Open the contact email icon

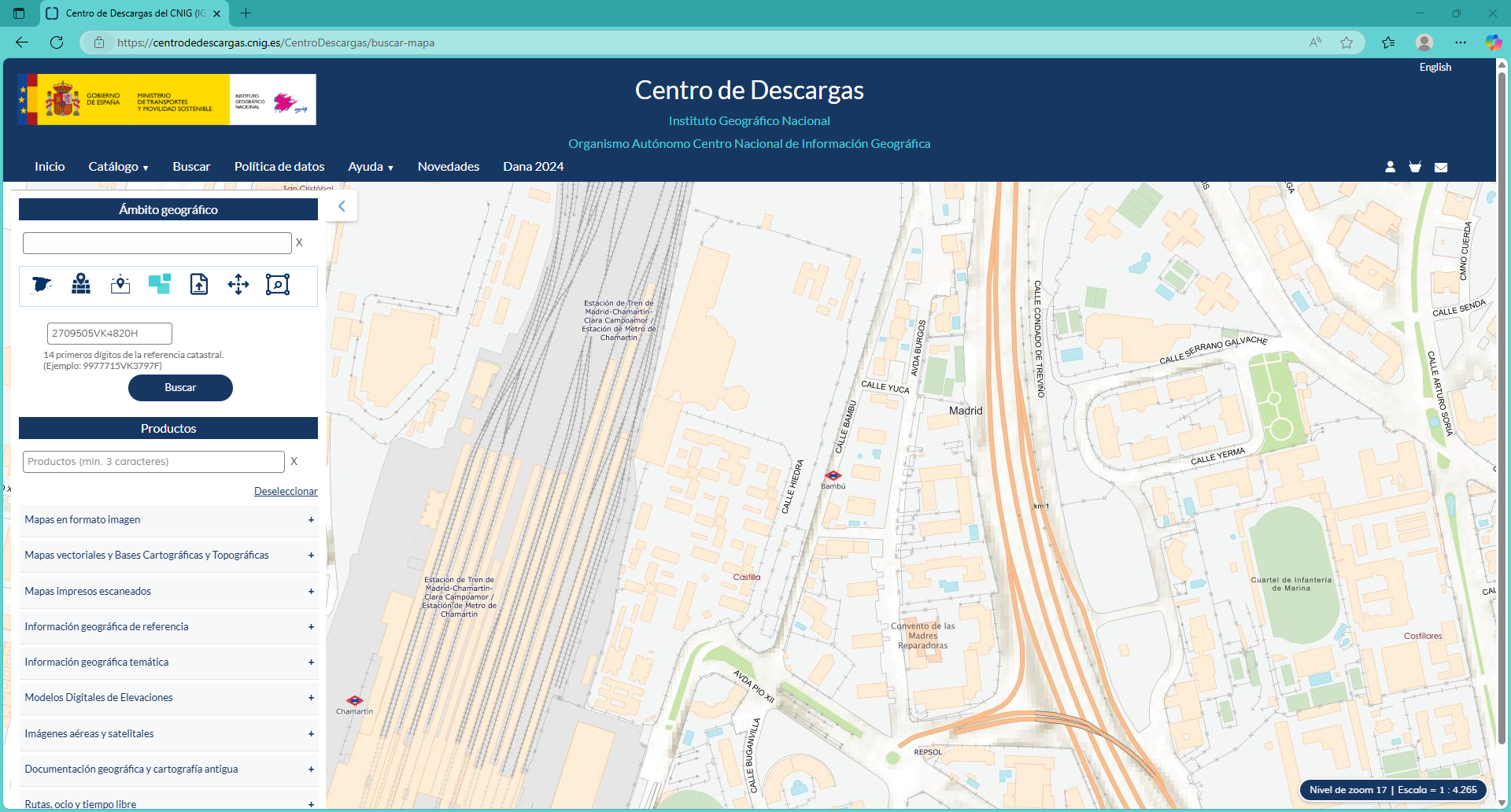tap(1441, 167)
